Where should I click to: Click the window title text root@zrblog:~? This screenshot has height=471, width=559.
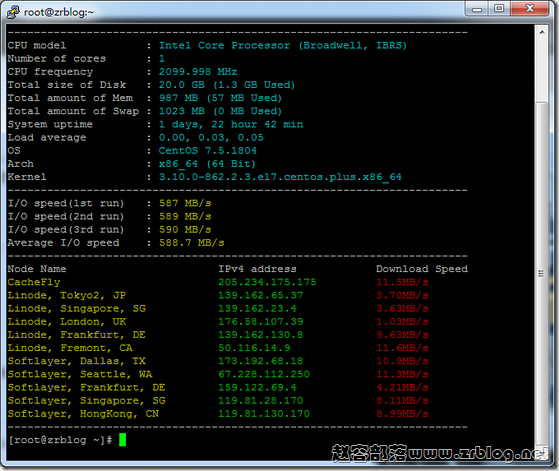pyautogui.click(x=58, y=12)
